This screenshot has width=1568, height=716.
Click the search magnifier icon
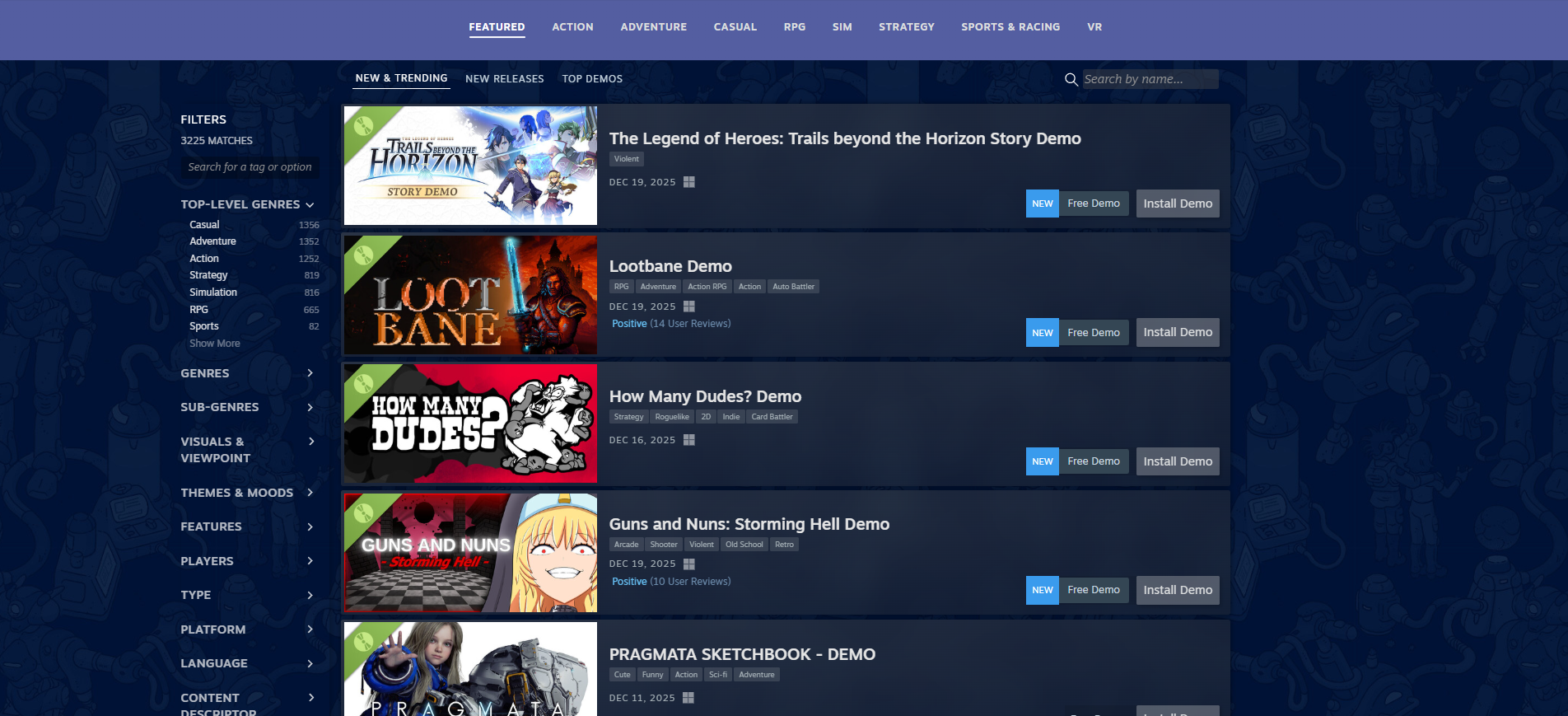point(1071,79)
